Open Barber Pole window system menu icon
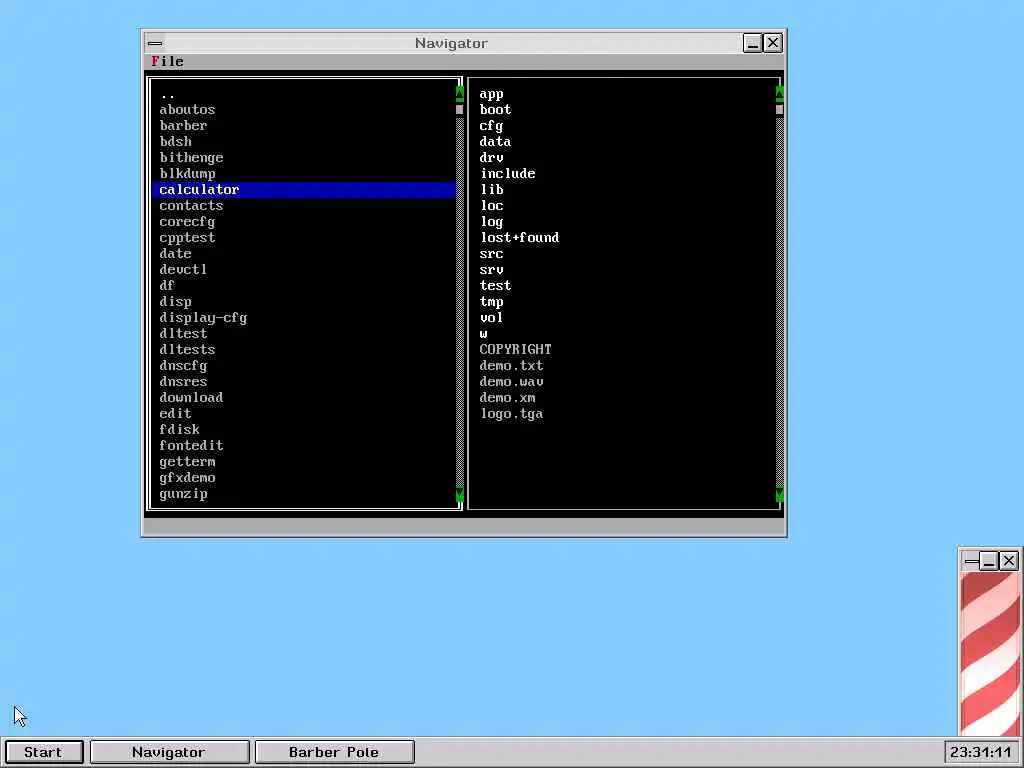This screenshot has height=768, width=1024. click(x=971, y=561)
